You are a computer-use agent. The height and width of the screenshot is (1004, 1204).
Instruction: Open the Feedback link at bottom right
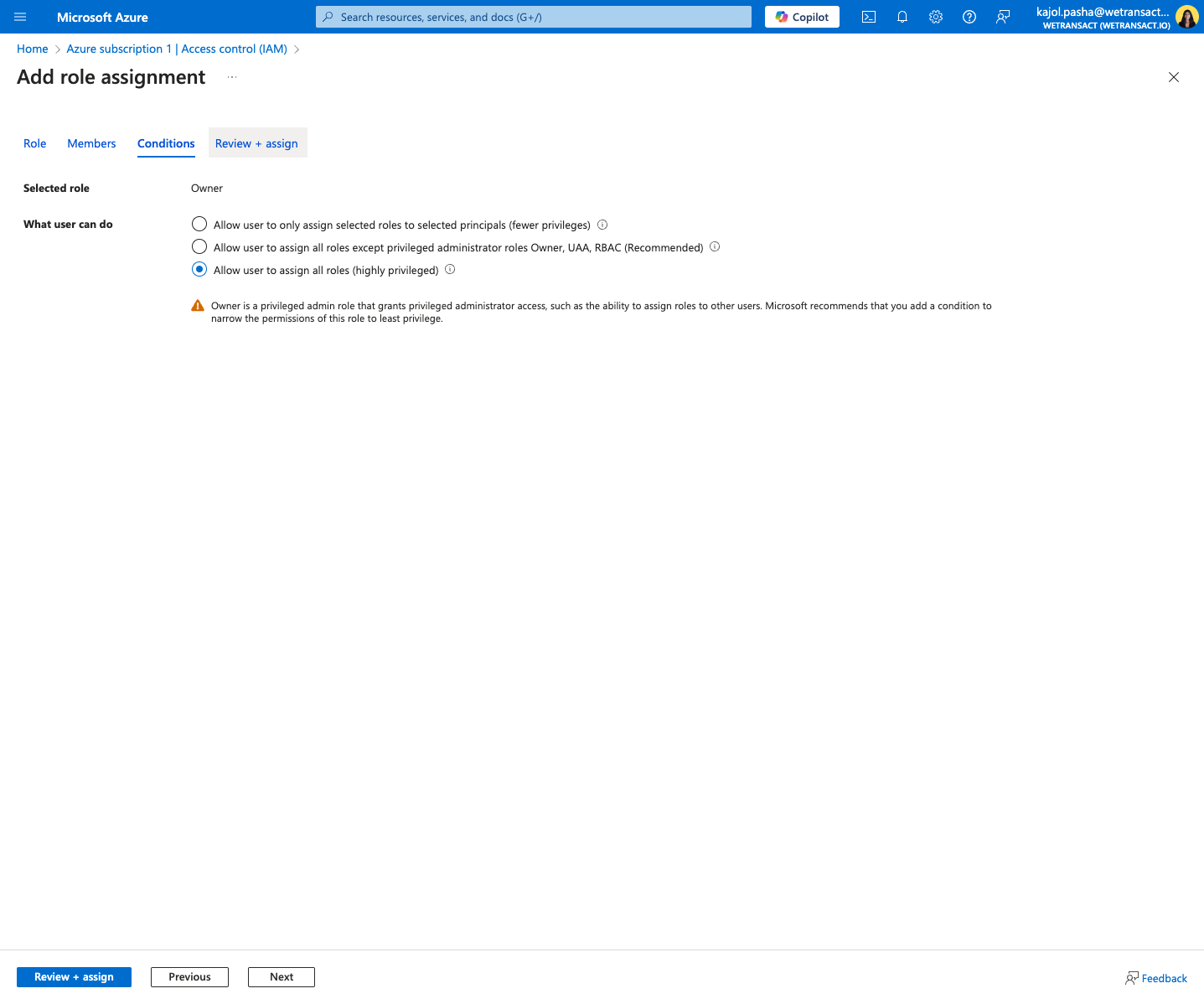click(1156, 978)
